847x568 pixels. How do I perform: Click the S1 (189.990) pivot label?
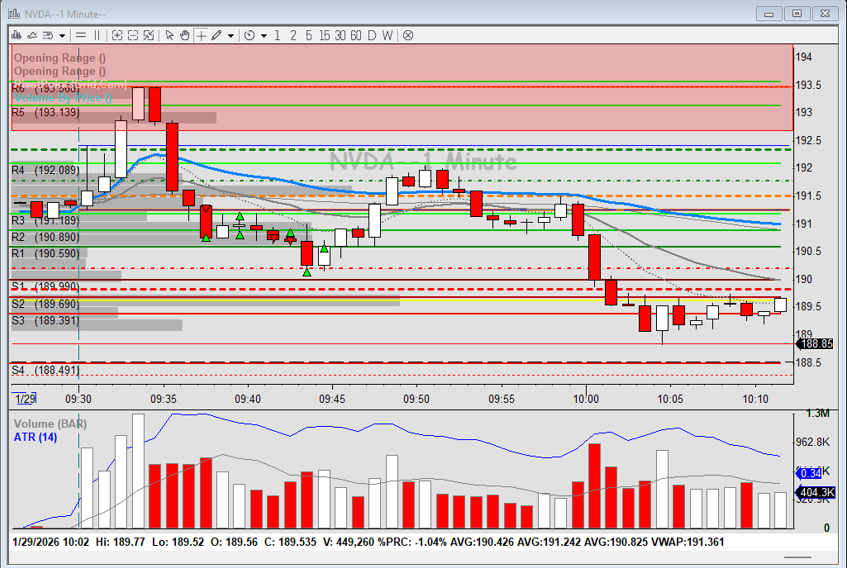point(45,286)
